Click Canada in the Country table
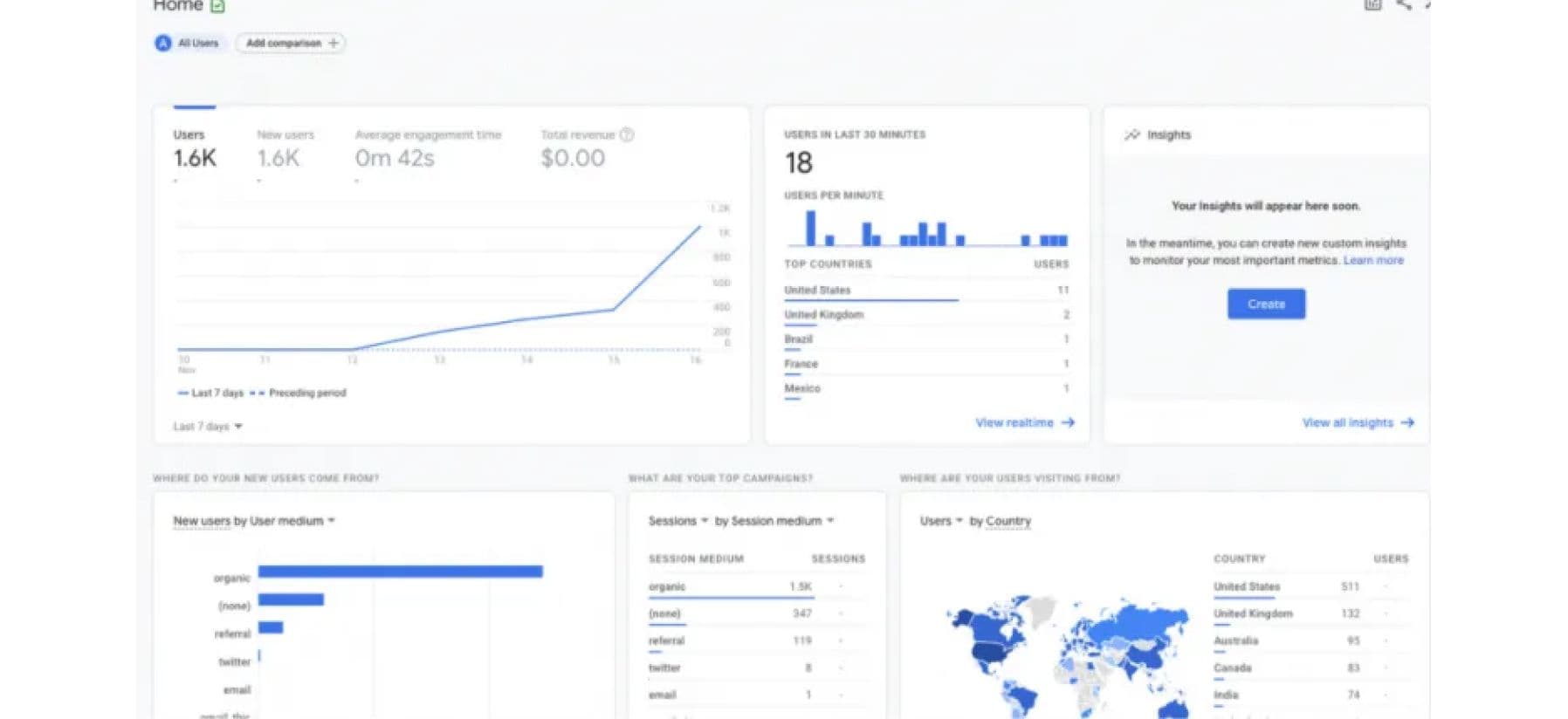The image size is (1568, 719). 1232,668
